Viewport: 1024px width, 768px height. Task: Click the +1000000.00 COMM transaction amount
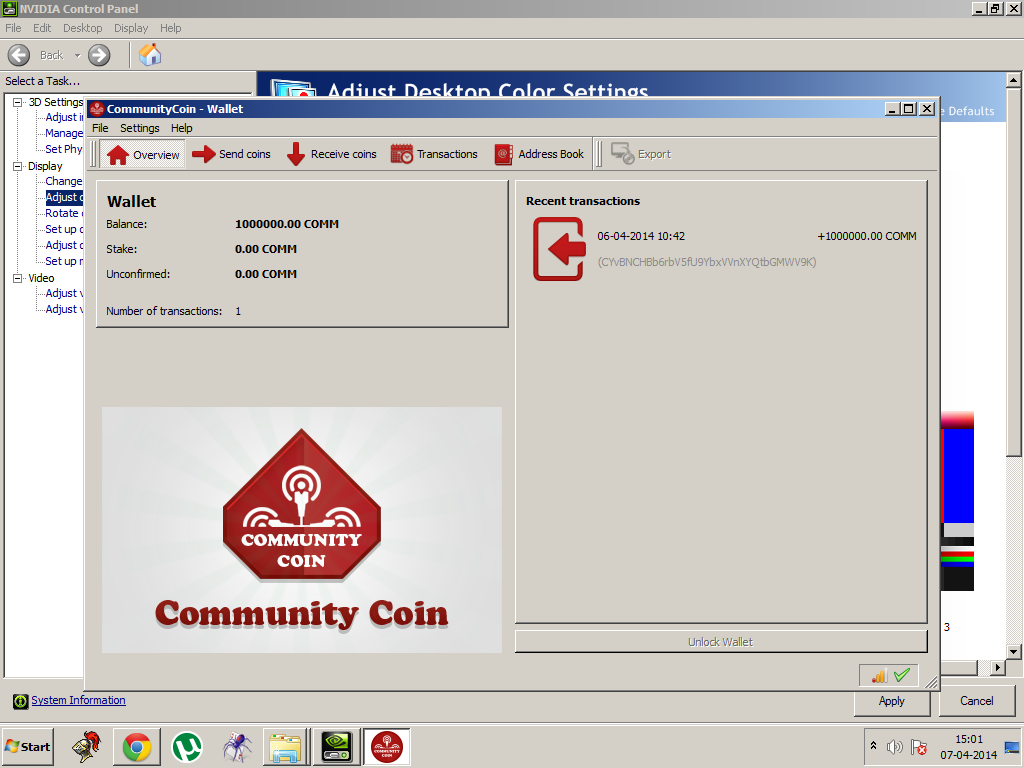coord(867,236)
